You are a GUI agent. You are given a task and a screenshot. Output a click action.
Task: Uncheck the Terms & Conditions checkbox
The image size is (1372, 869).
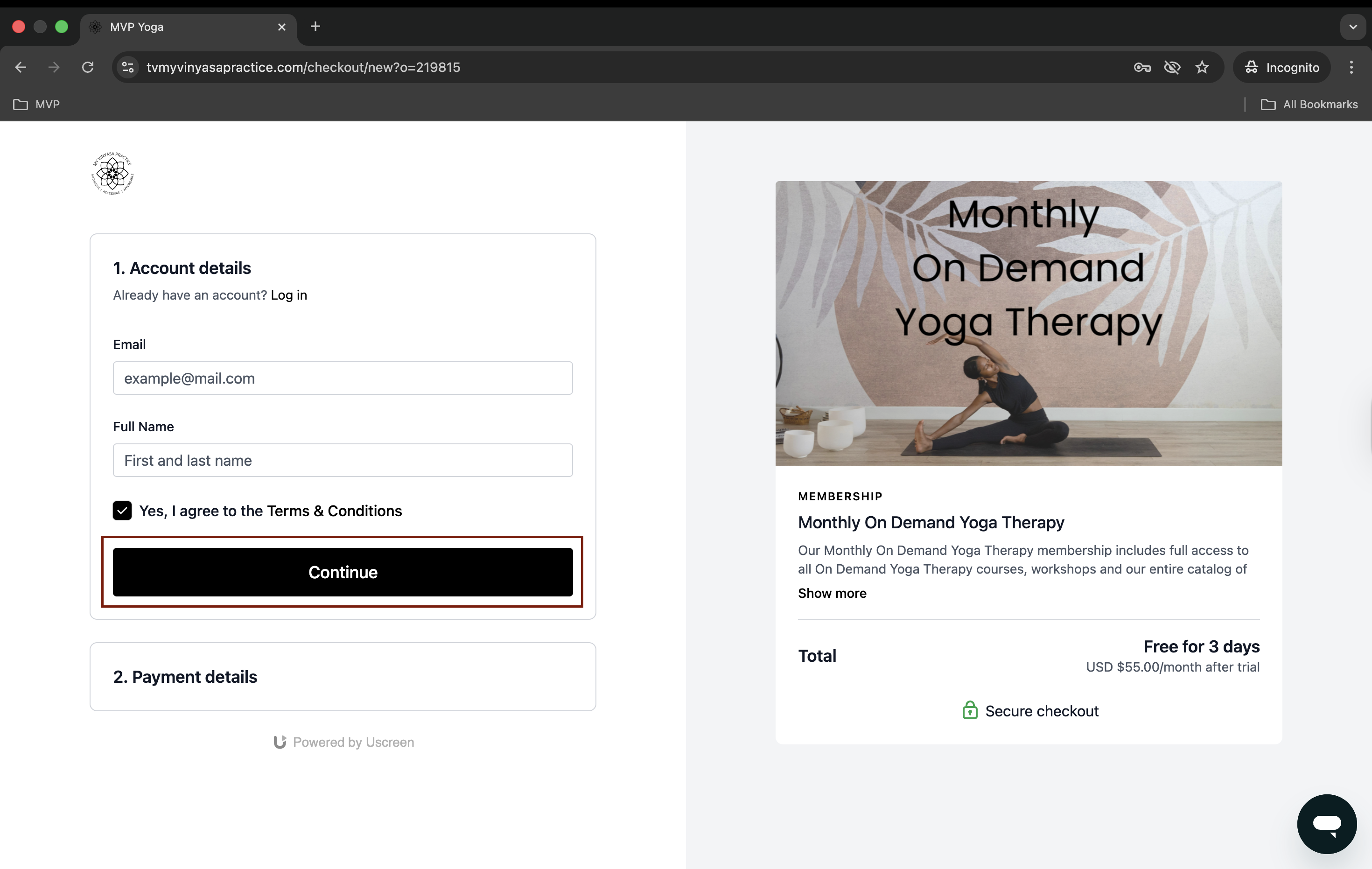coord(122,511)
